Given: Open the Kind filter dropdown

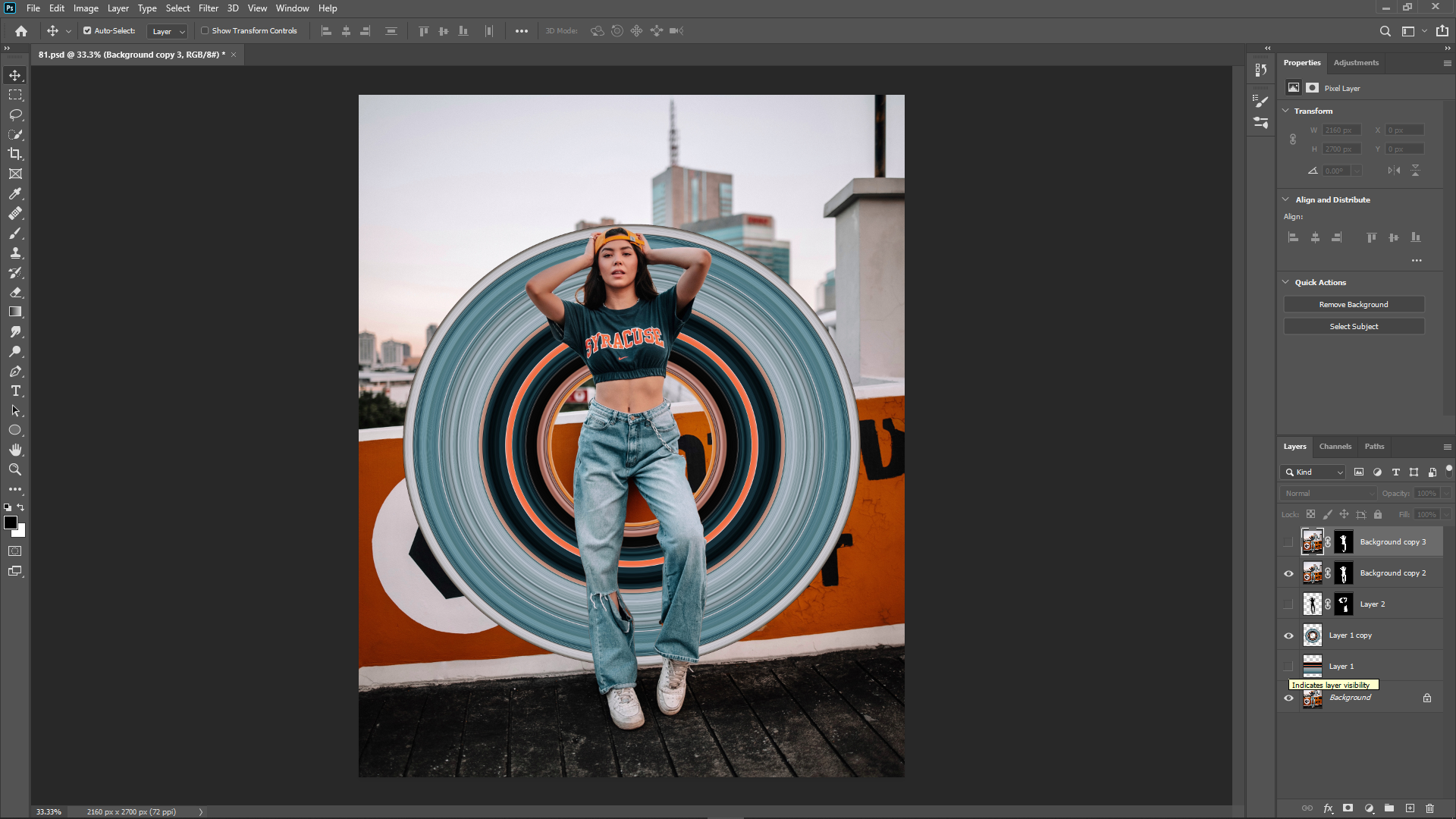Looking at the screenshot, I should (1313, 472).
